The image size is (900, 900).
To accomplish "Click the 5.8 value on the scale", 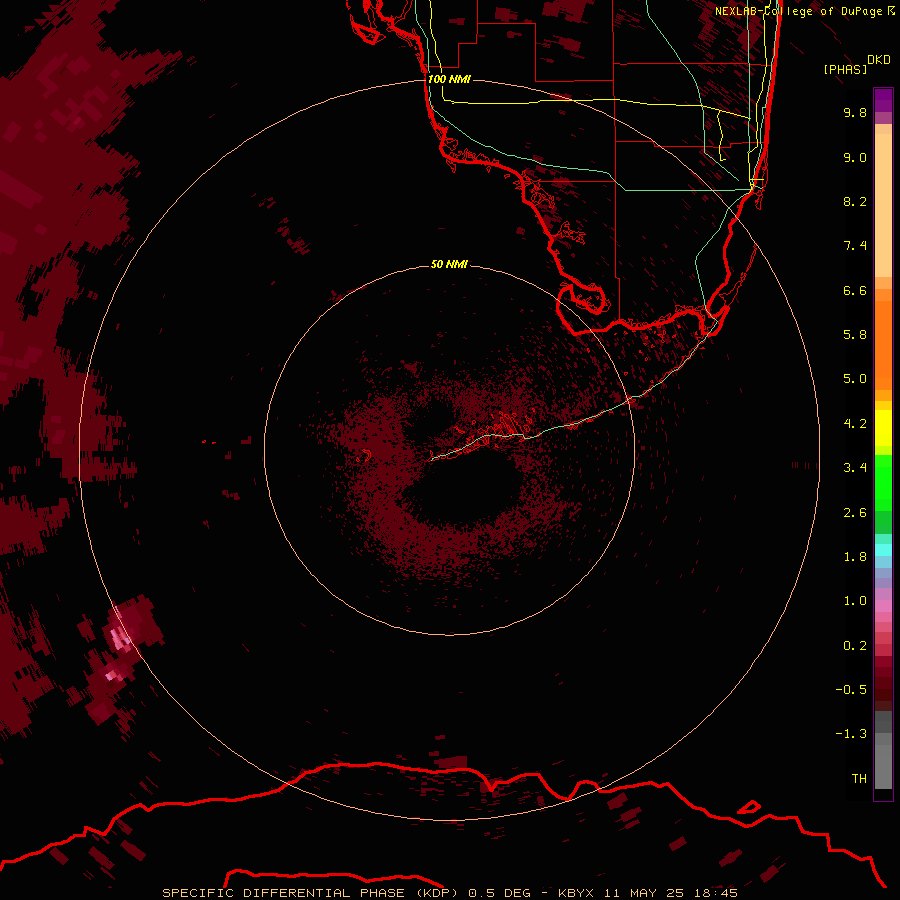I will 855,335.
